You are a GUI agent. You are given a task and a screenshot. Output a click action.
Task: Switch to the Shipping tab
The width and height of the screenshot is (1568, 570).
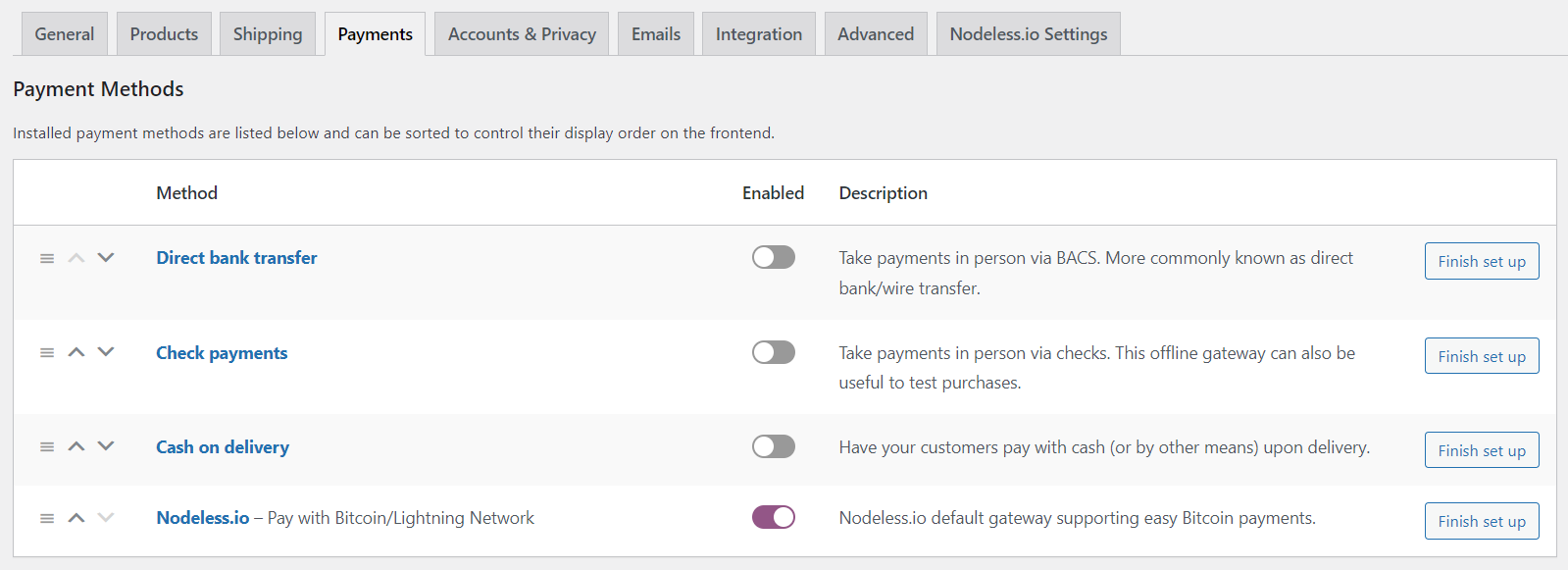[x=268, y=34]
